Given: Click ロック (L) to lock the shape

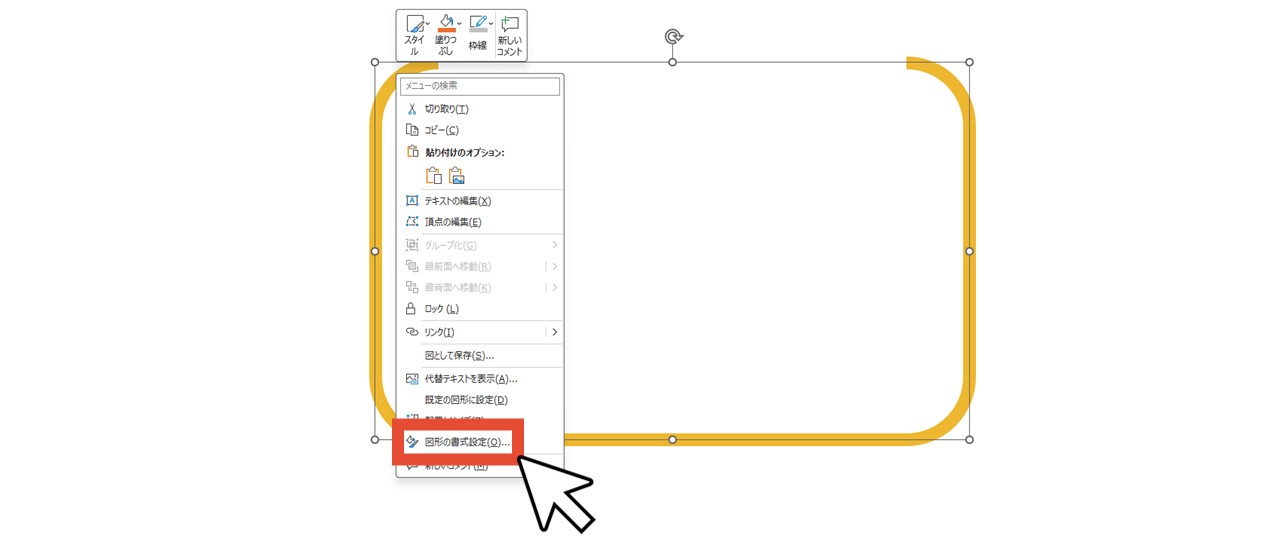Looking at the screenshot, I should (x=441, y=309).
